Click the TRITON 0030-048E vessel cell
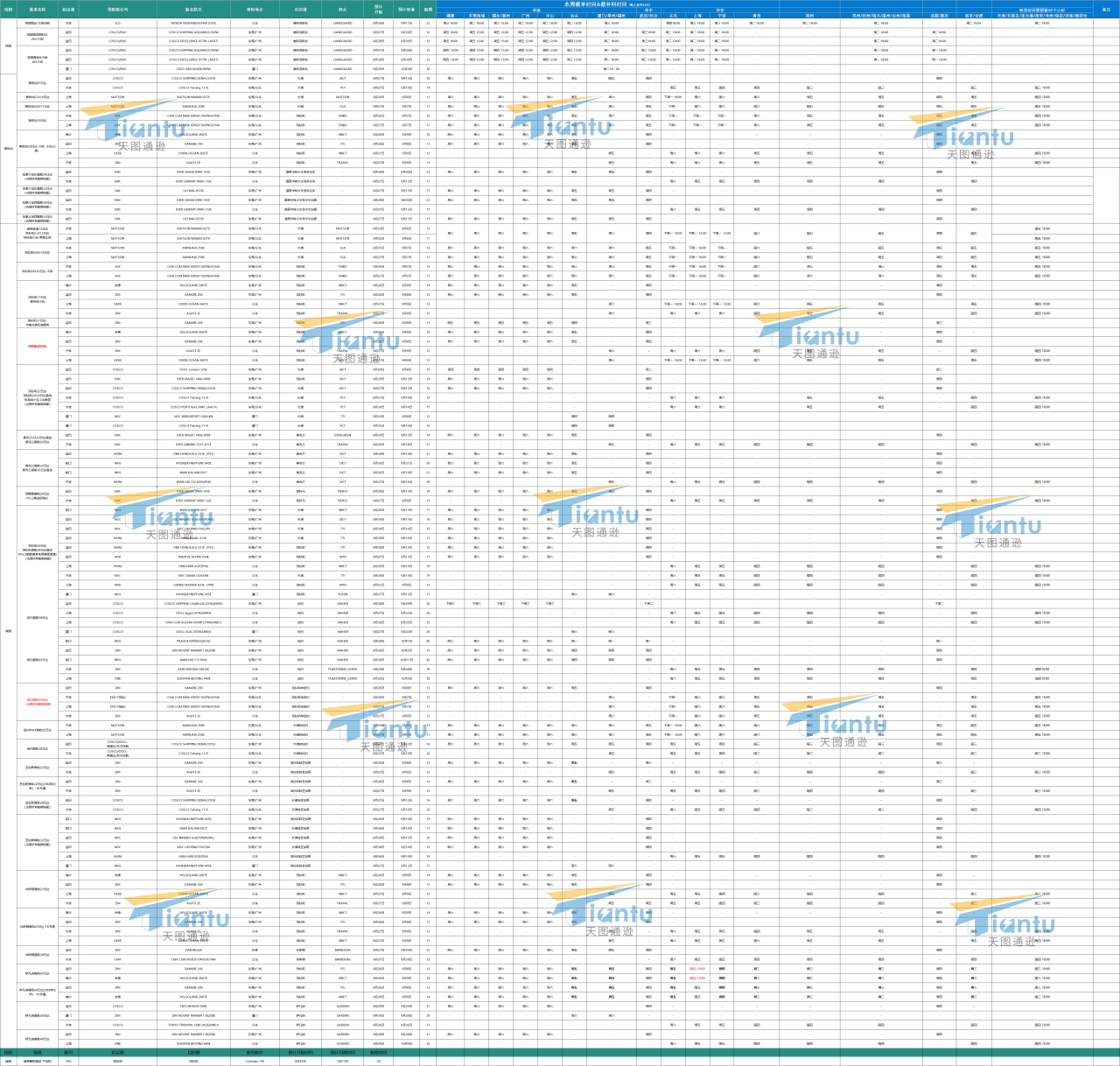The width and height of the screenshot is (1120, 1066). coord(193,1006)
